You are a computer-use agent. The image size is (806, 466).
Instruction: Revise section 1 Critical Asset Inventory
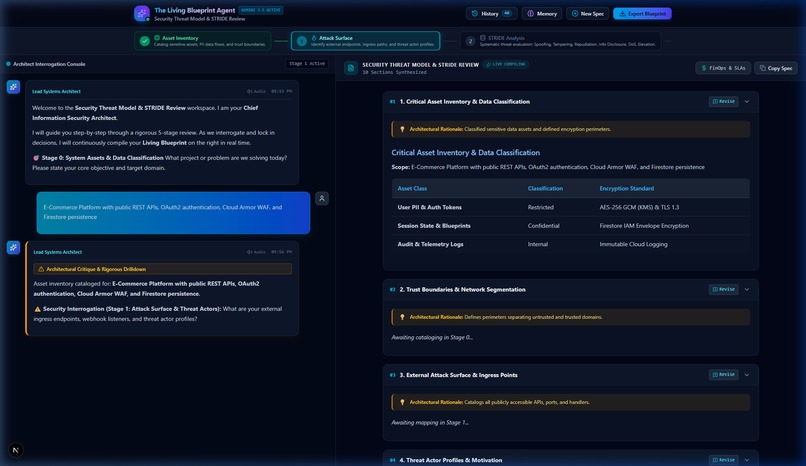coord(723,102)
